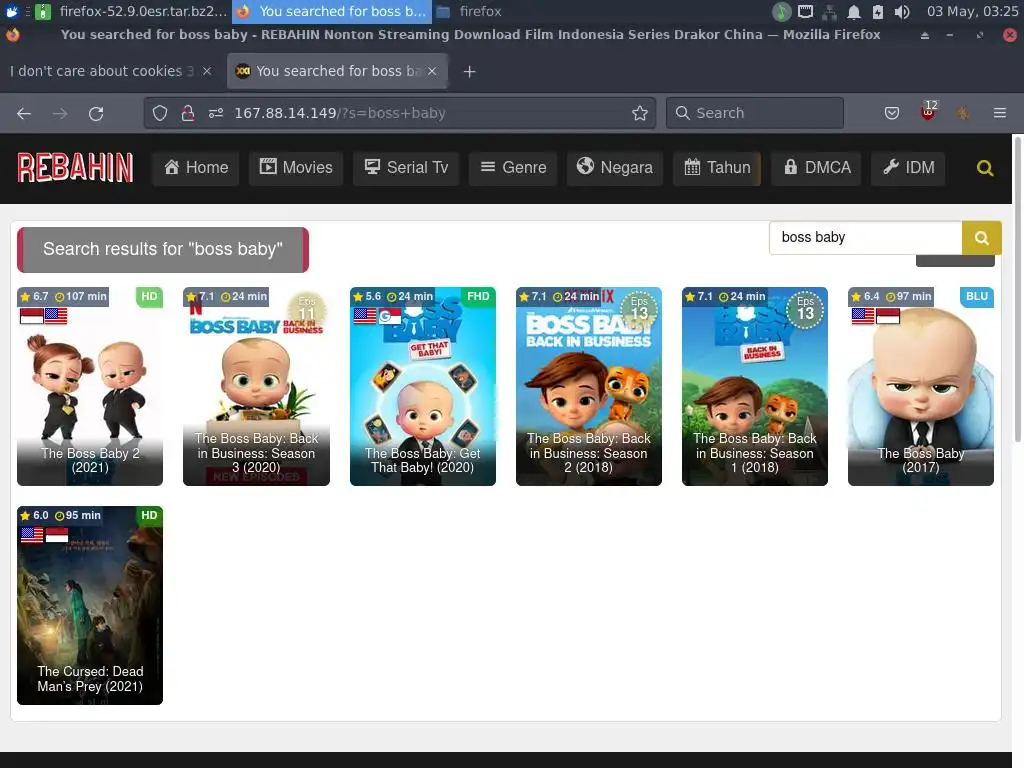This screenshot has height=768, width=1024.
Task: Reload the page with the refresh icon
Action: click(96, 114)
